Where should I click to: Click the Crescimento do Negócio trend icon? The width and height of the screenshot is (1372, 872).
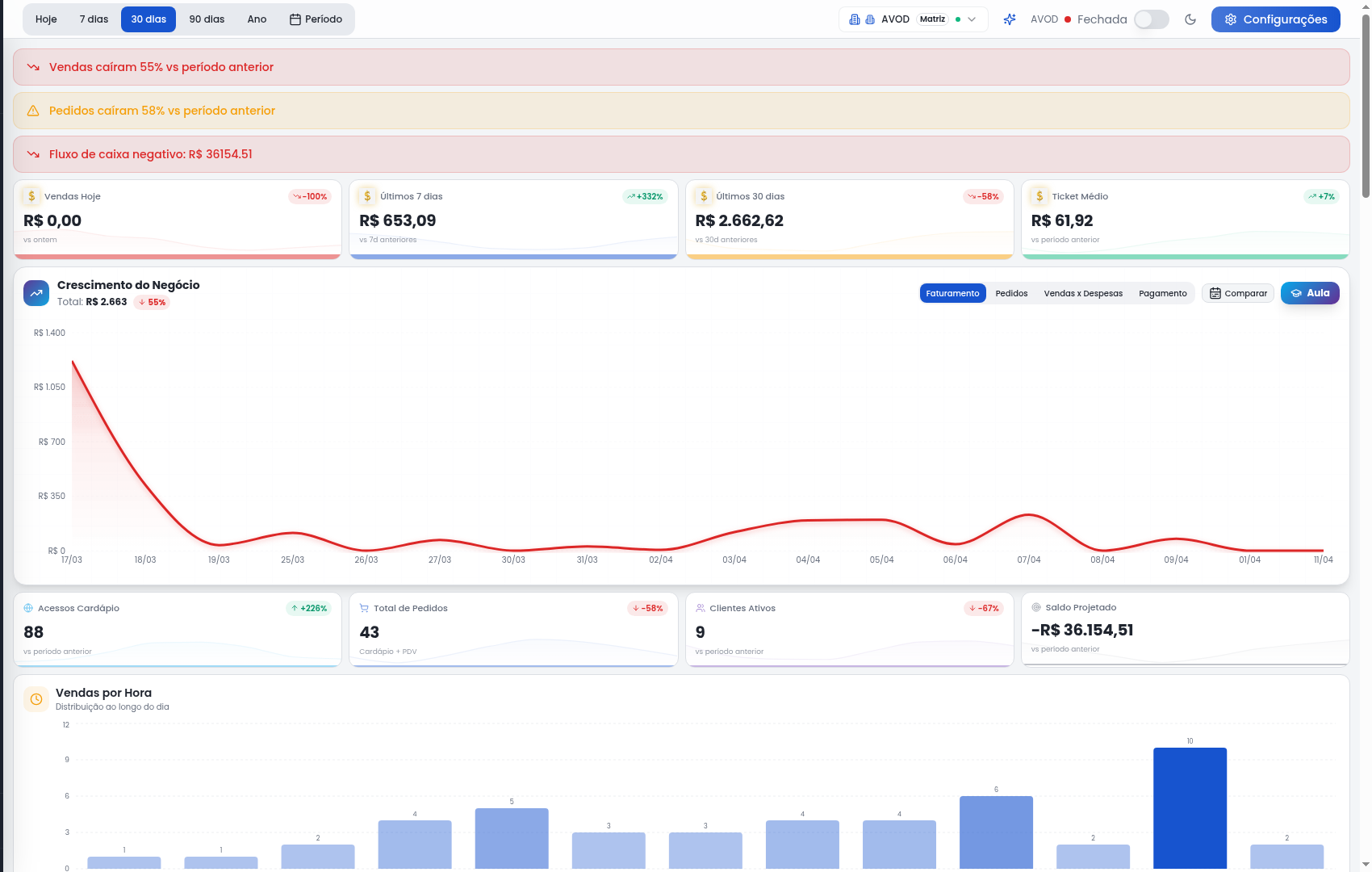36,293
